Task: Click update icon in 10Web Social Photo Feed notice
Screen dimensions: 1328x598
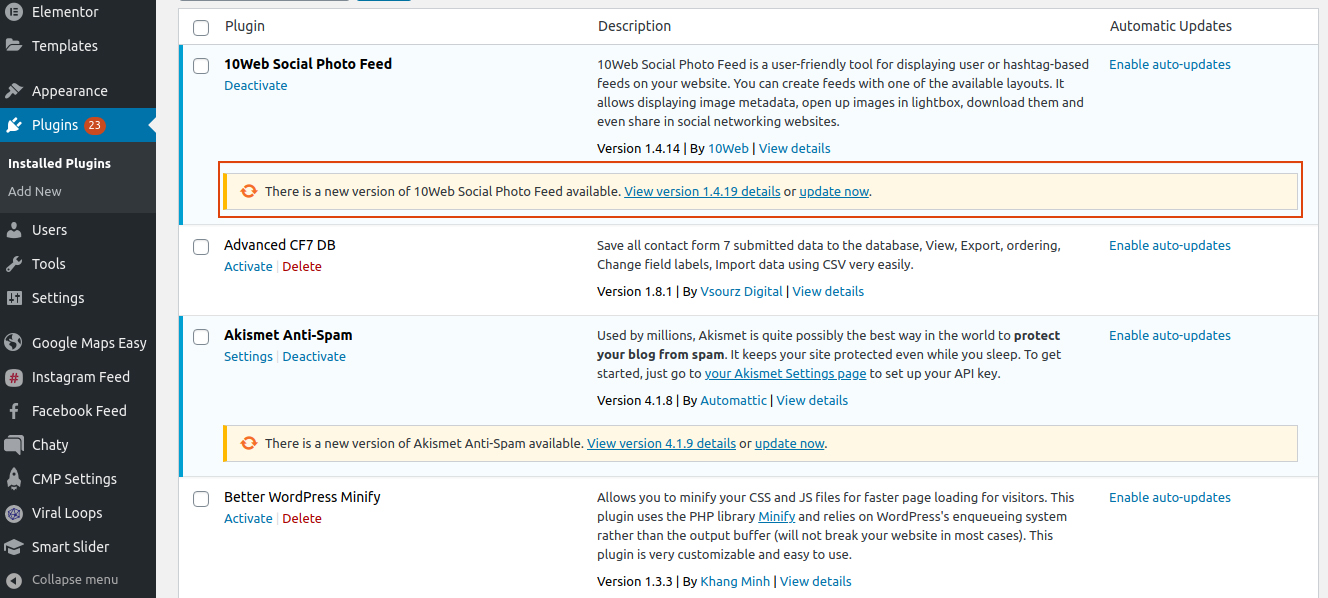Action: (x=248, y=191)
